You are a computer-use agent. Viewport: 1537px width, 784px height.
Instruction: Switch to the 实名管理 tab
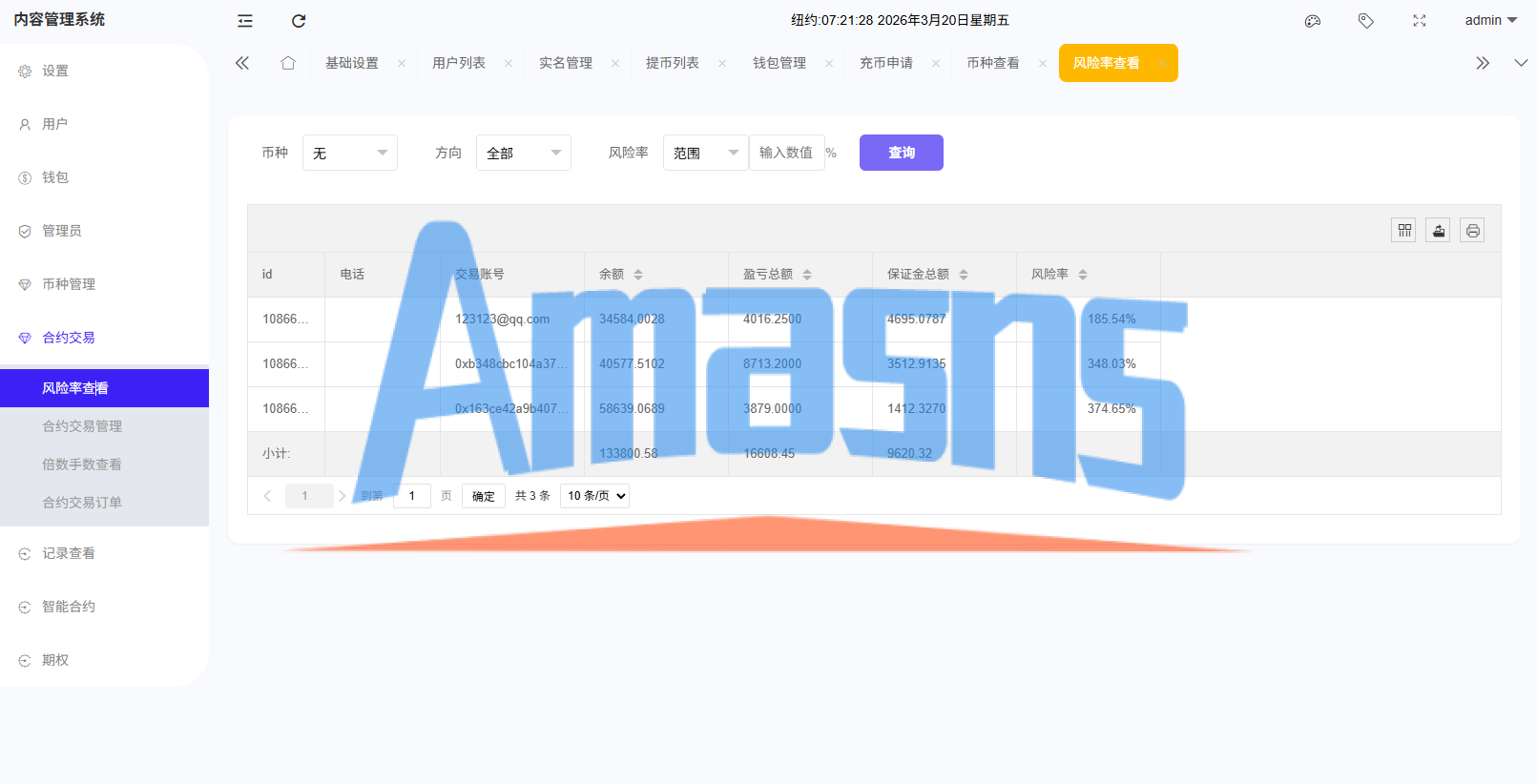pyautogui.click(x=566, y=63)
